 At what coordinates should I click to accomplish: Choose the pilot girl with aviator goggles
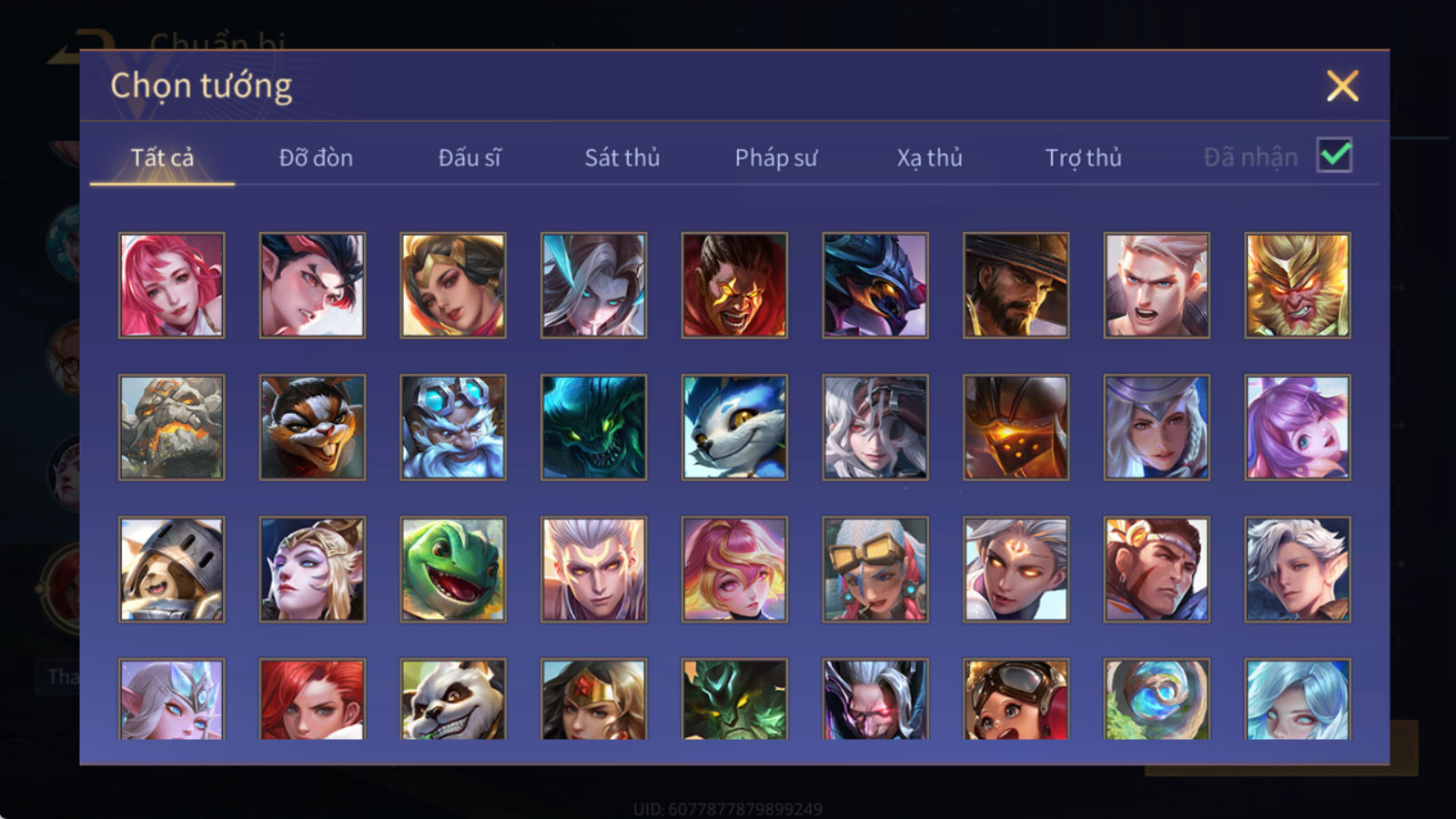coord(1016,699)
